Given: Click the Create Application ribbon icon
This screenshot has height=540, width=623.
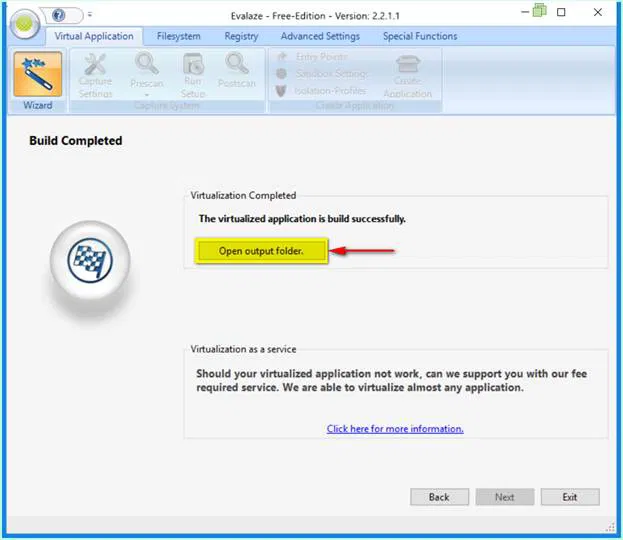Looking at the screenshot, I should [x=408, y=76].
